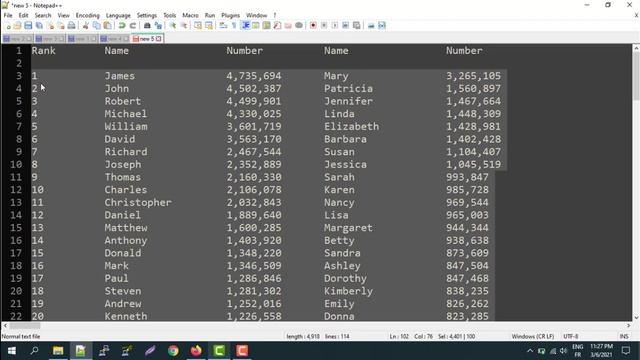Toggle the file Monitoring eye icon
640x360 pixels.
[x=299, y=25]
